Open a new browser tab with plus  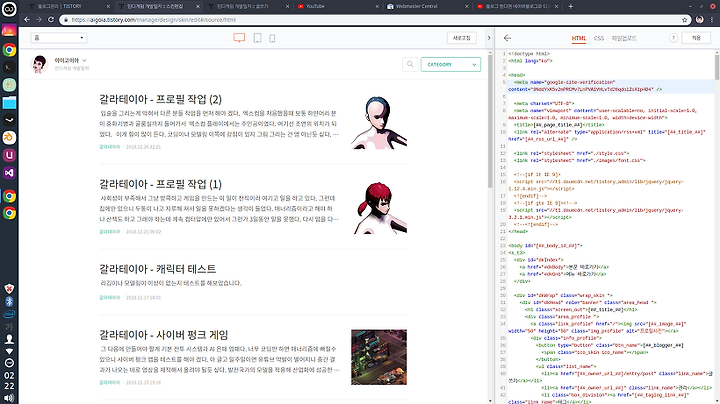click(570, 6)
